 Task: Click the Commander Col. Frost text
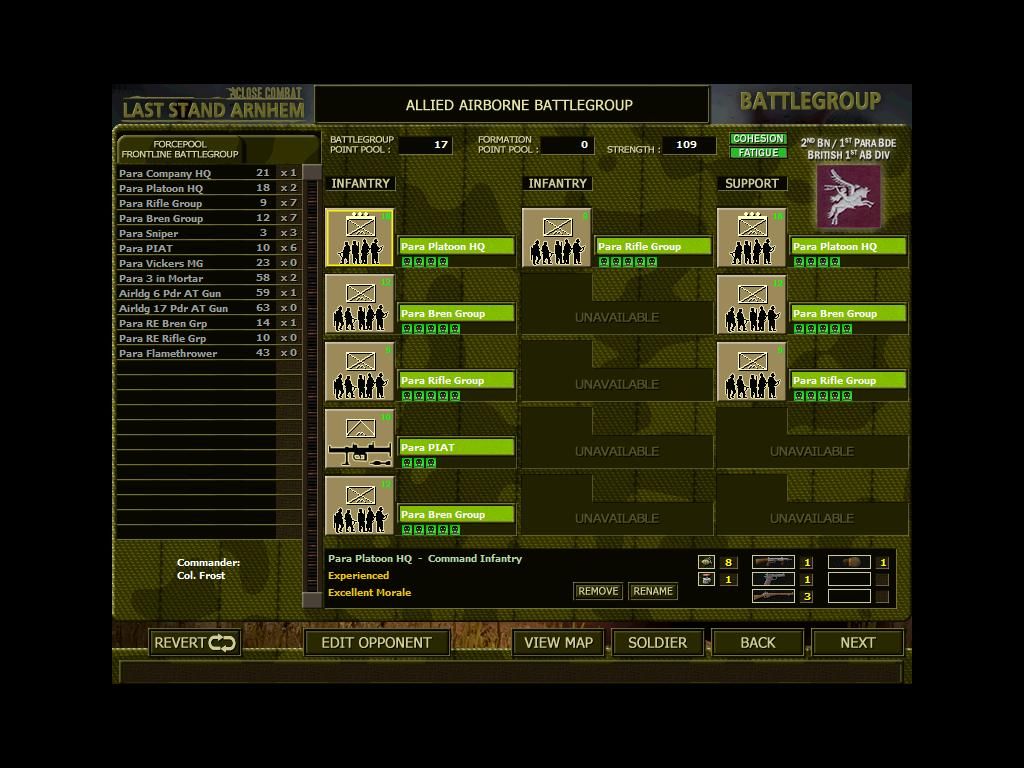208,569
